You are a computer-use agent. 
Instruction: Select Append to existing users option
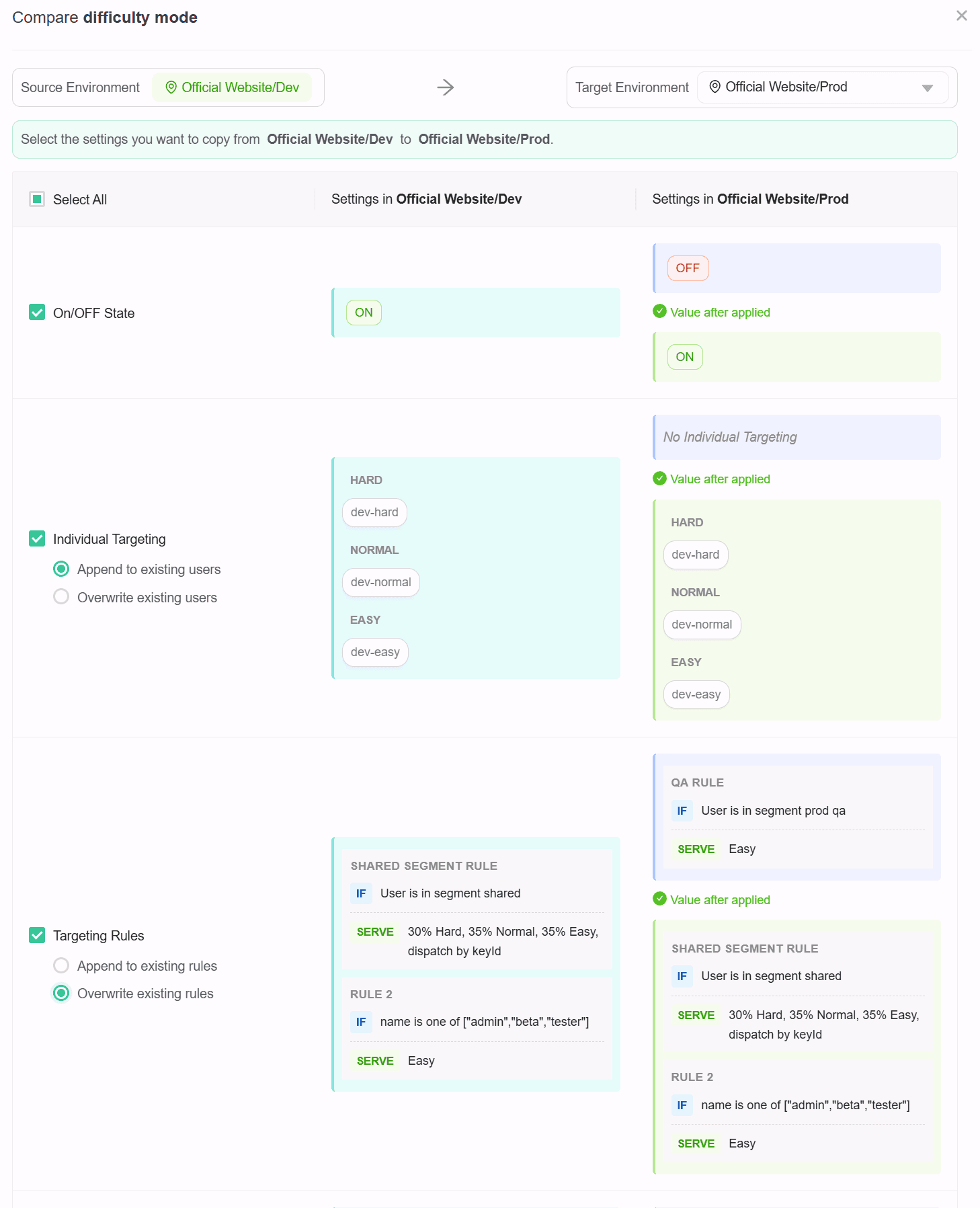click(61, 569)
